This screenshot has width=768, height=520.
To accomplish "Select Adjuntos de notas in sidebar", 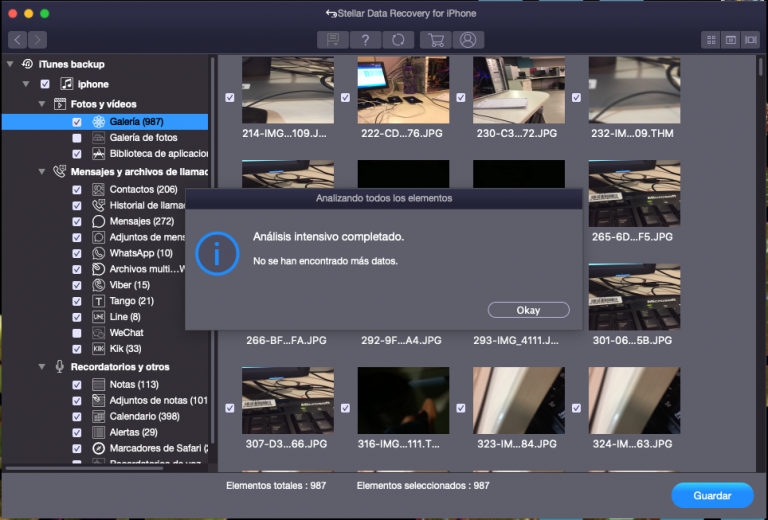I will click(x=158, y=401).
